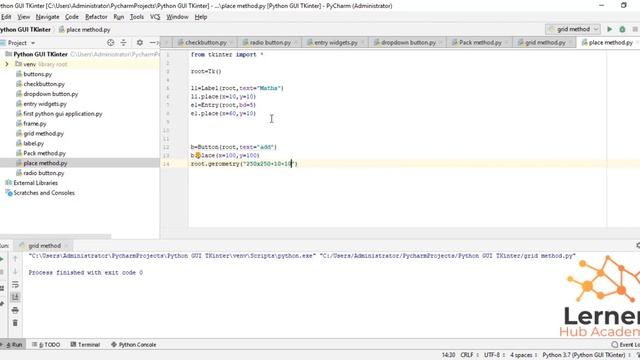Open Pack method.py in project tree
This screenshot has width=640, height=360.
pyautogui.click(x=44, y=153)
